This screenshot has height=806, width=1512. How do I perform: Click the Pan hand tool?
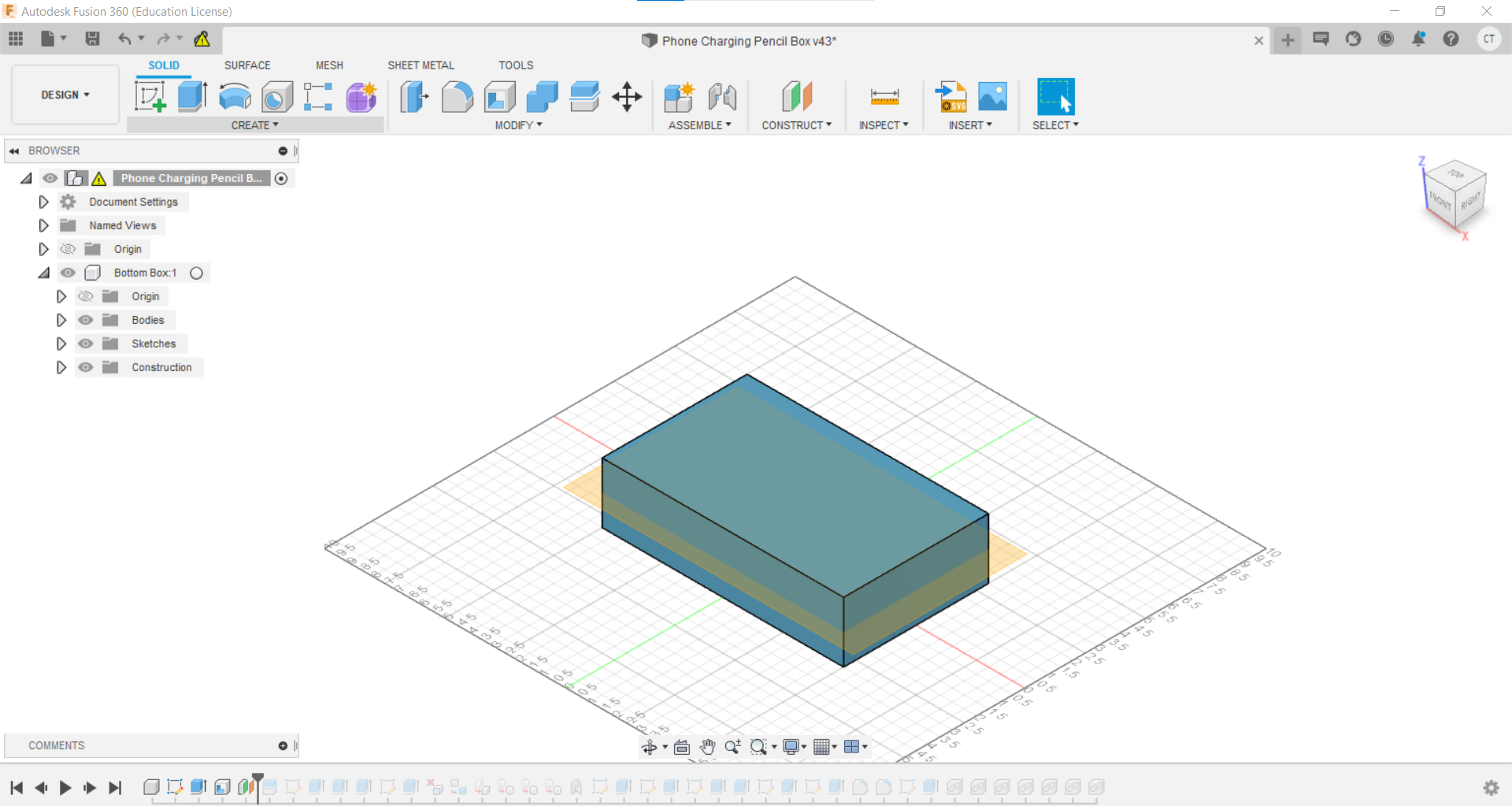707,747
